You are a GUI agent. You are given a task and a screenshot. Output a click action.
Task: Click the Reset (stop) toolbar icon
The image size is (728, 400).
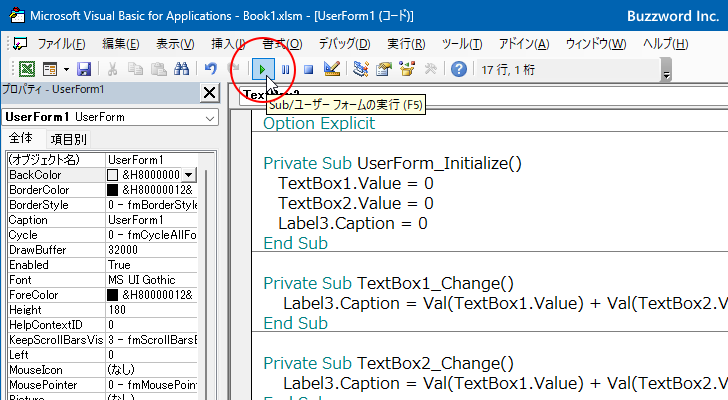(x=309, y=69)
